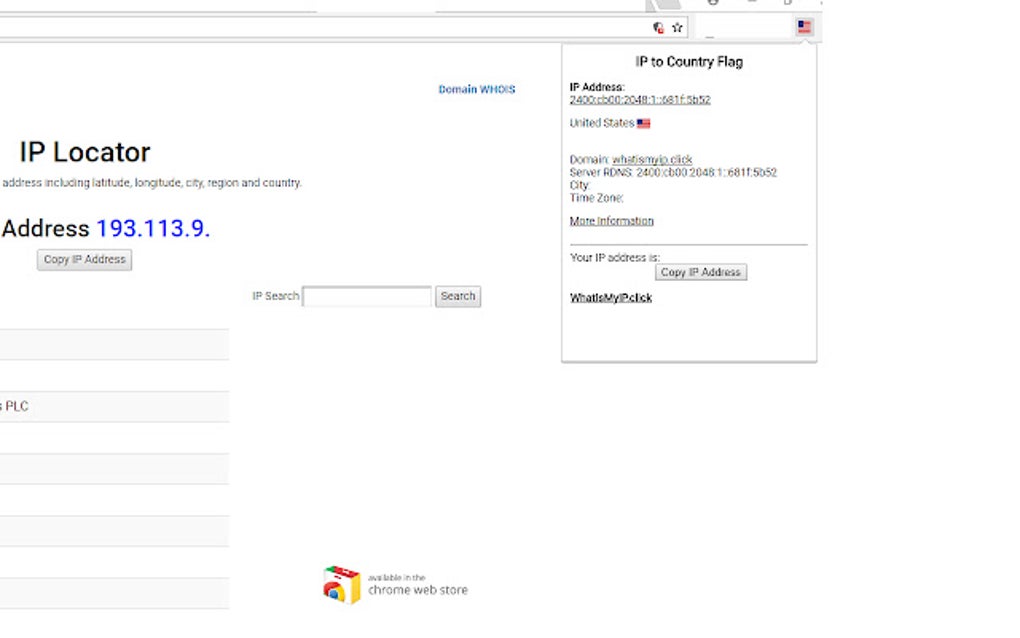Click the More Information link

(x=611, y=221)
